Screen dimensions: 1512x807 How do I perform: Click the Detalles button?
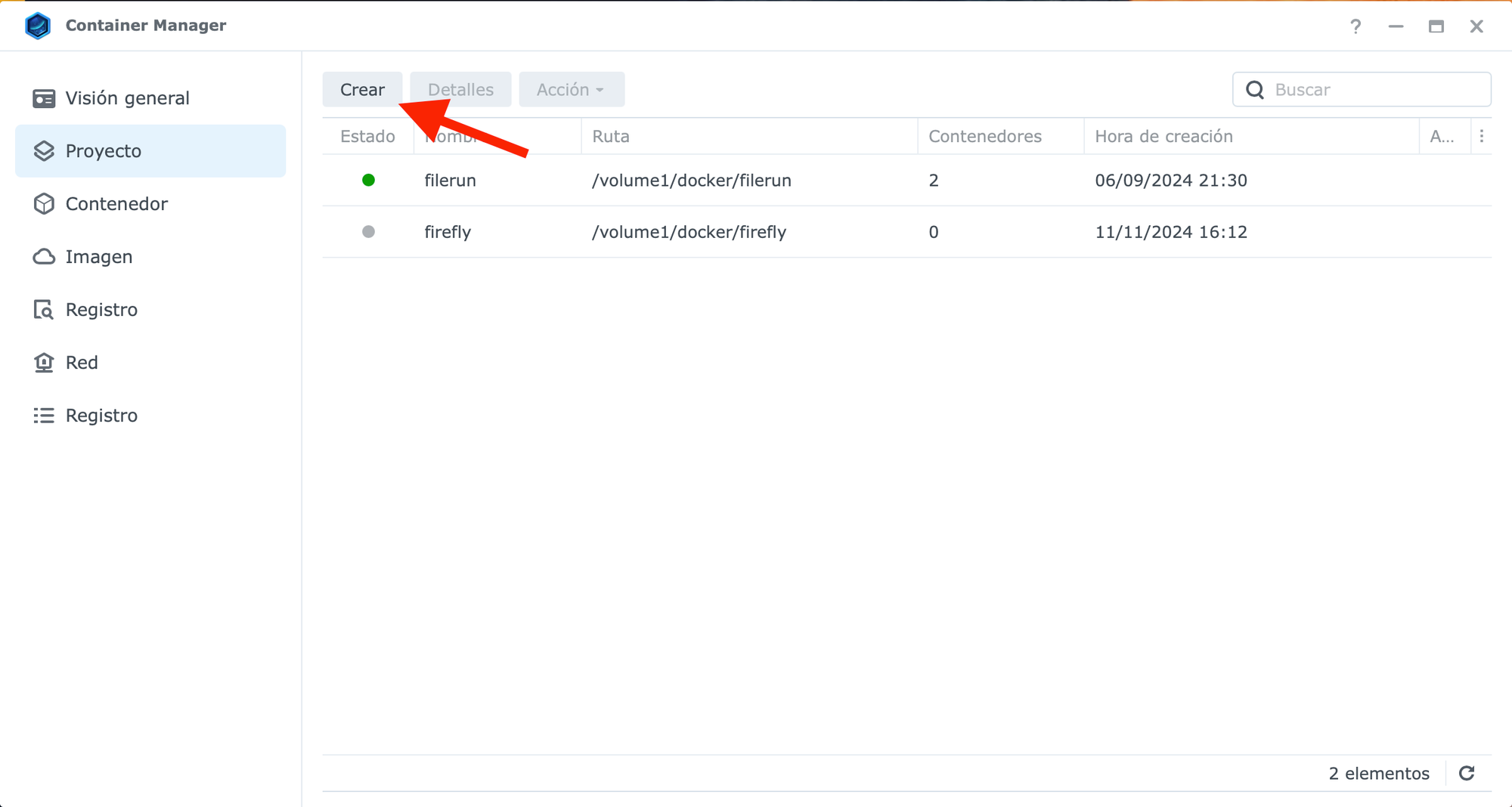pos(460,89)
